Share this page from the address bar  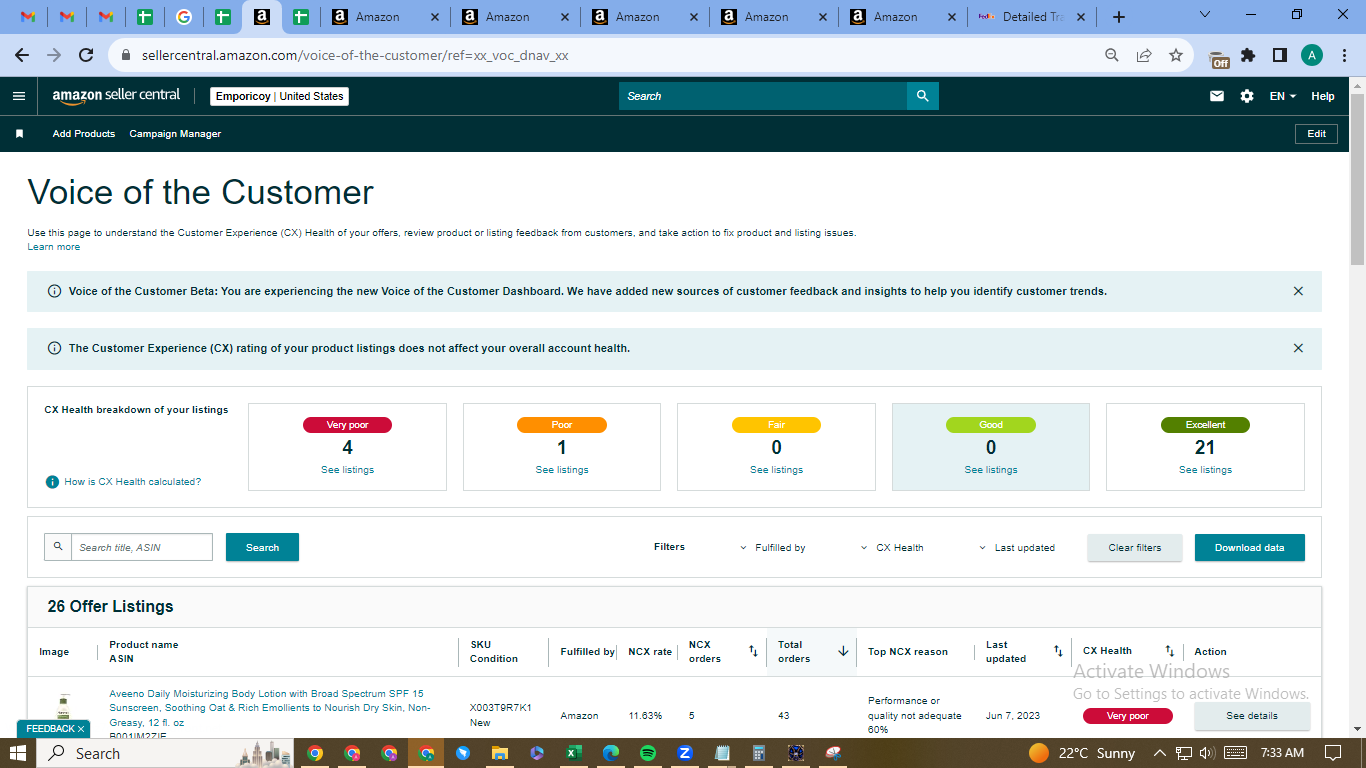pos(1144,56)
